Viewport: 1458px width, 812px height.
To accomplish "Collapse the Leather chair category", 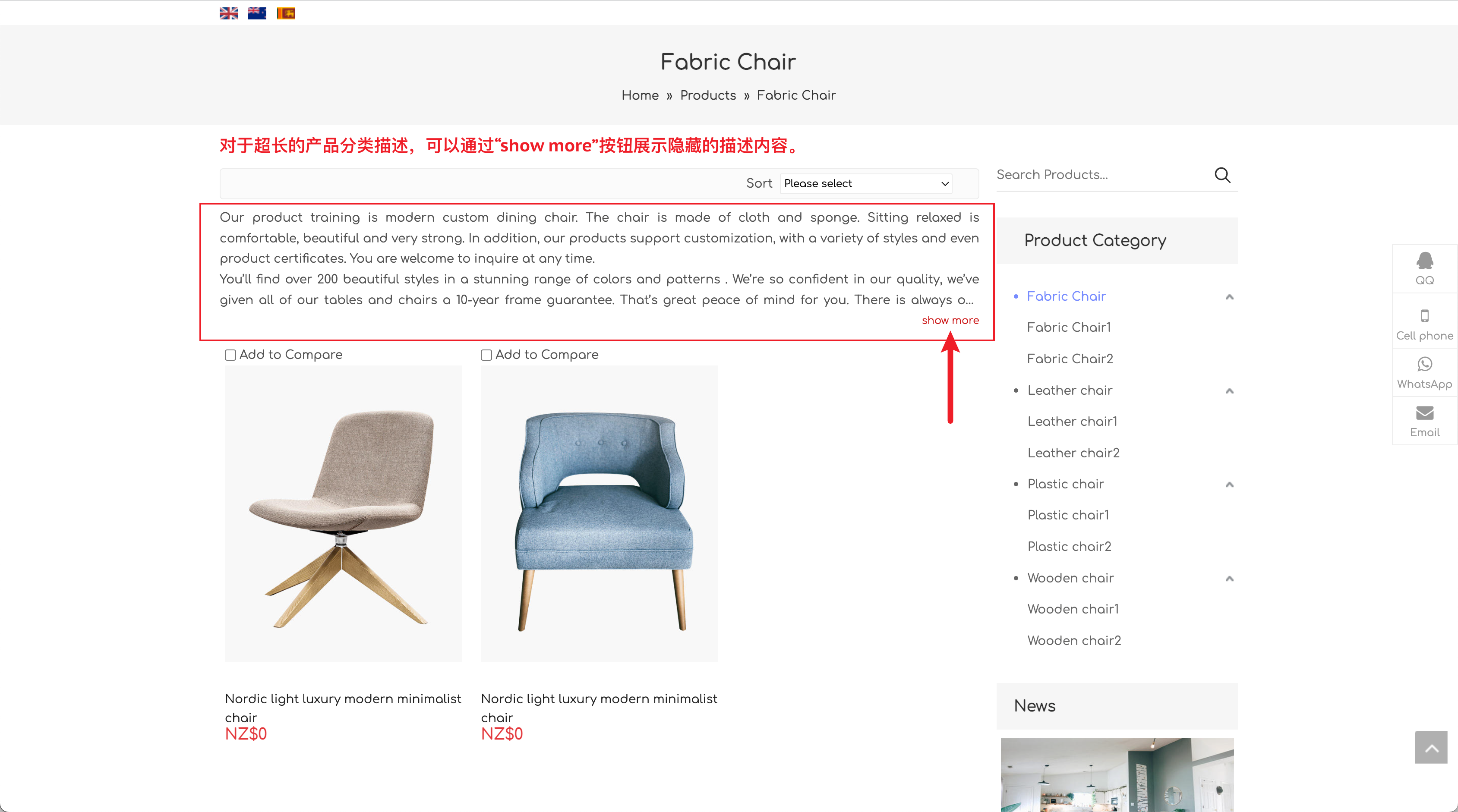I will (x=1229, y=390).
